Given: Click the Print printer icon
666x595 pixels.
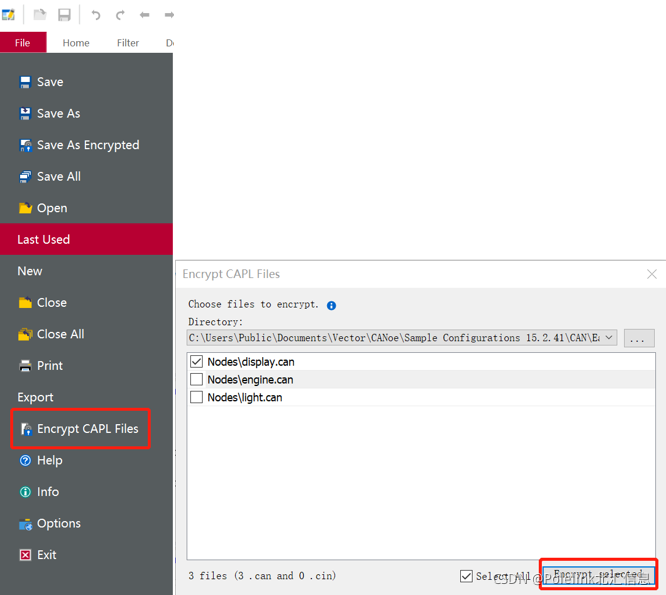Looking at the screenshot, I should [25, 366].
